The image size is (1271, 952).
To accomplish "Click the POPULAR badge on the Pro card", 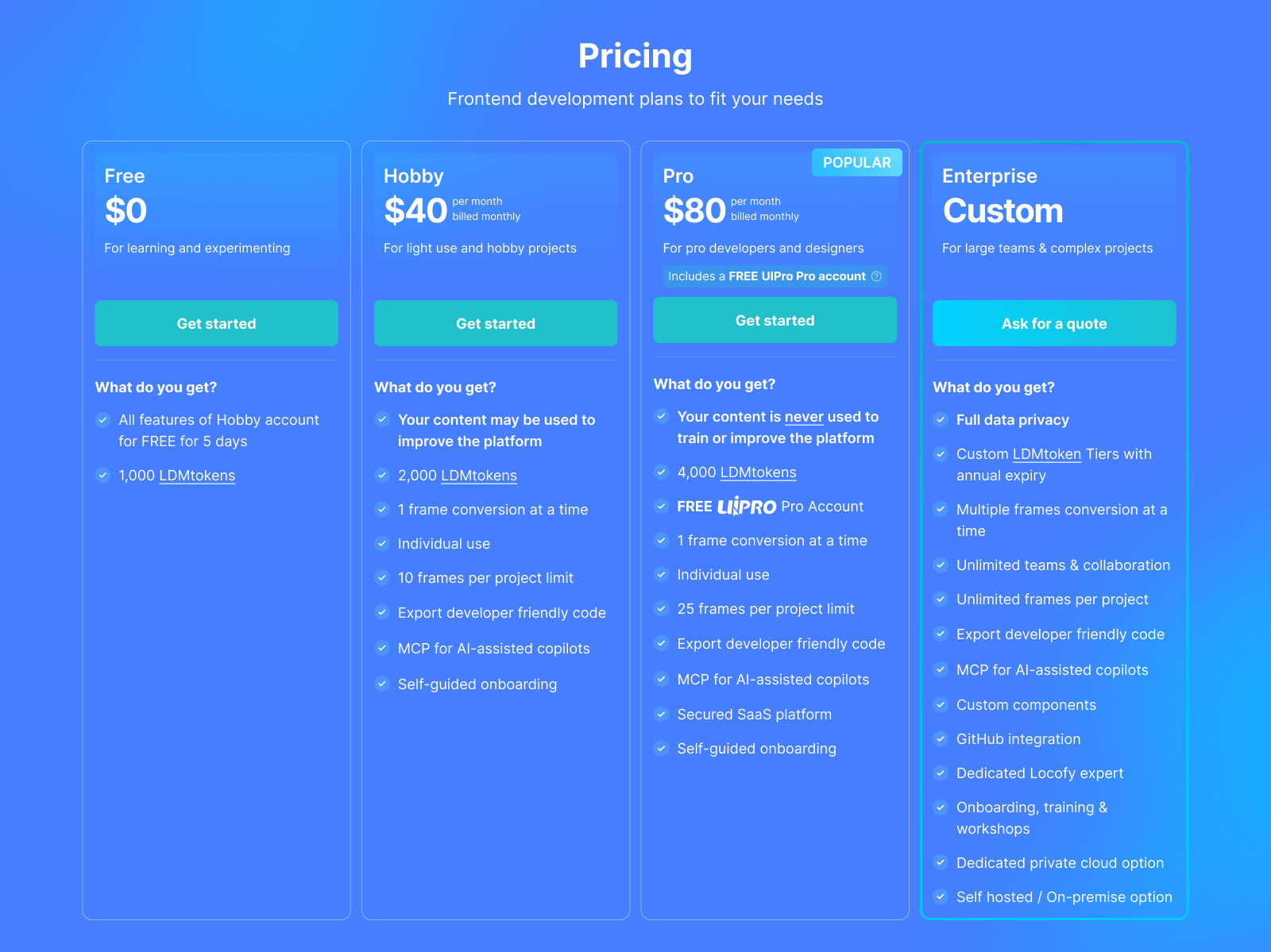I will tap(856, 163).
